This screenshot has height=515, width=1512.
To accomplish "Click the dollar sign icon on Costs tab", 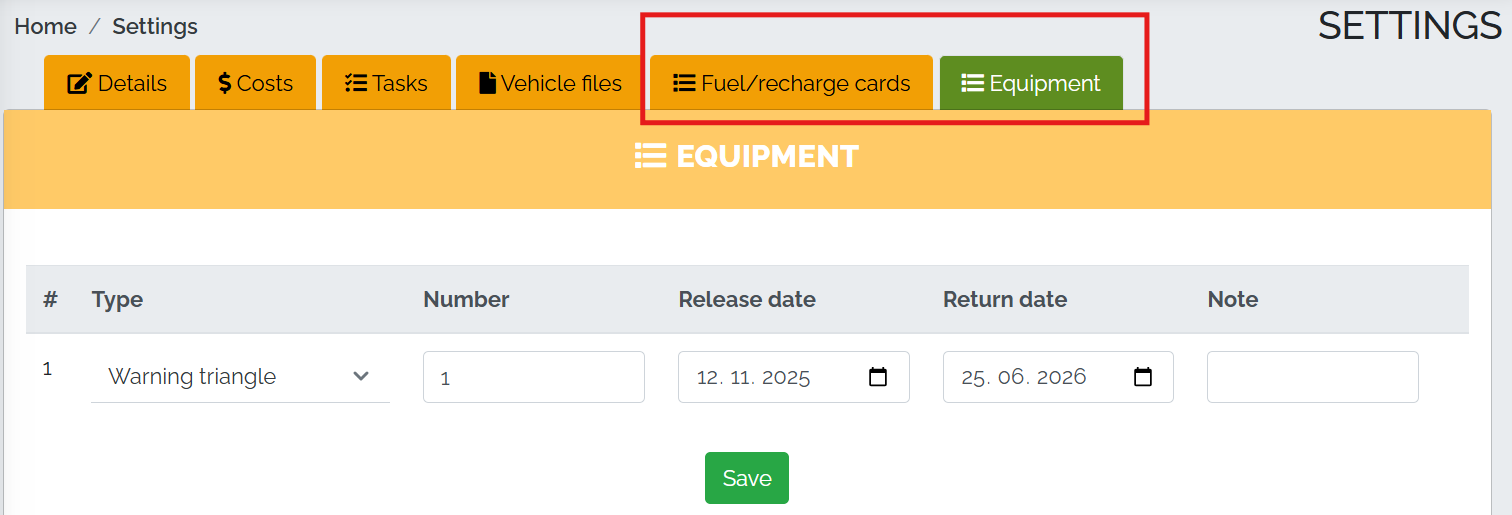I will [225, 84].
